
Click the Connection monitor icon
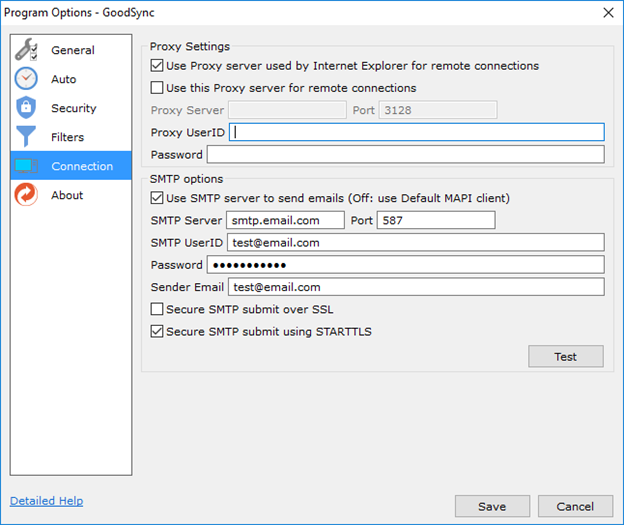click(27, 166)
